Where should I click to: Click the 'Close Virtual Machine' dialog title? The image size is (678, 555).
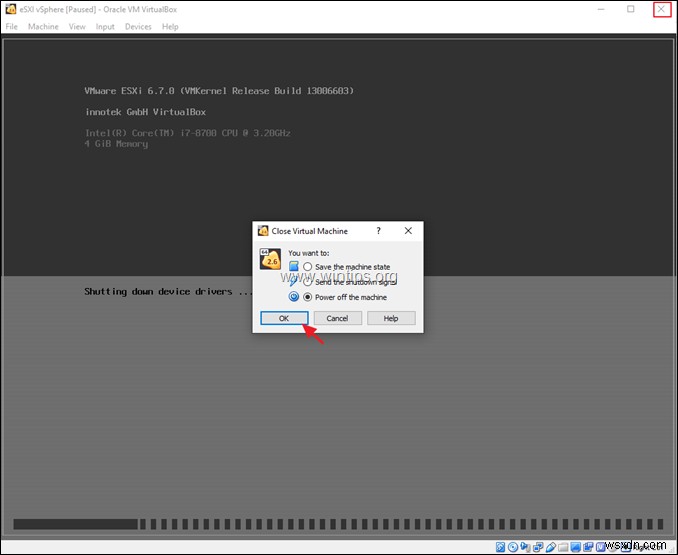310,231
